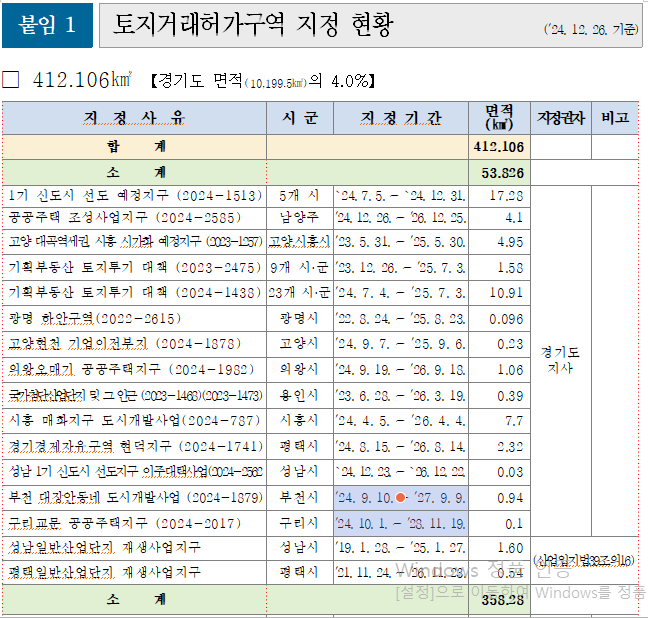Click '기획부동산 토지투기 대책 (2023-2475)' cell

click(x=134, y=267)
